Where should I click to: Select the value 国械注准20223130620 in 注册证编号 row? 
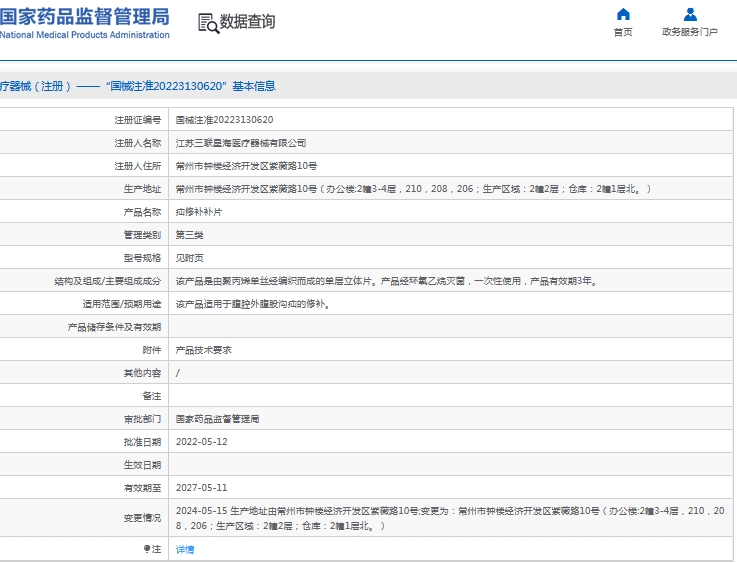tap(224, 120)
